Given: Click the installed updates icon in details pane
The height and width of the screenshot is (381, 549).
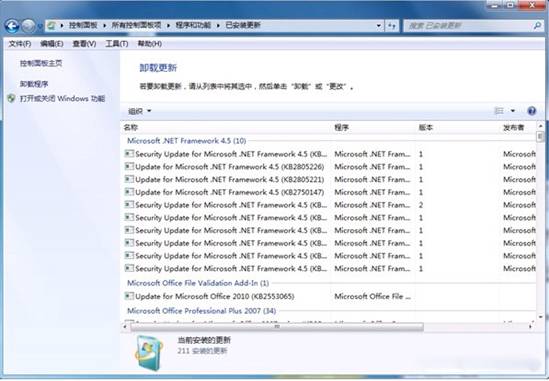Looking at the screenshot, I should [149, 353].
